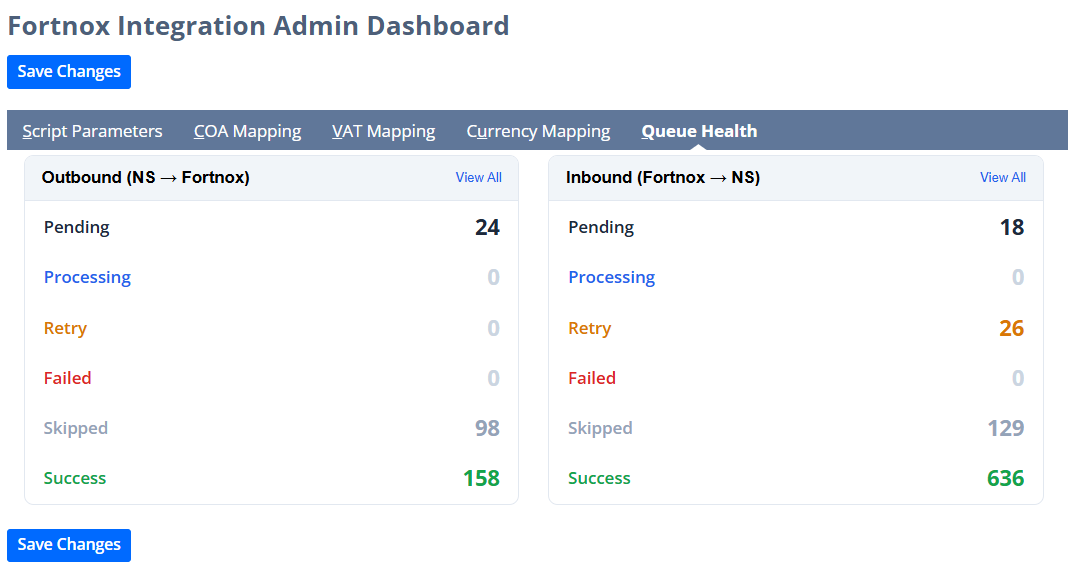
Task: Click Inbound Skipped label
Action: click(600, 428)
